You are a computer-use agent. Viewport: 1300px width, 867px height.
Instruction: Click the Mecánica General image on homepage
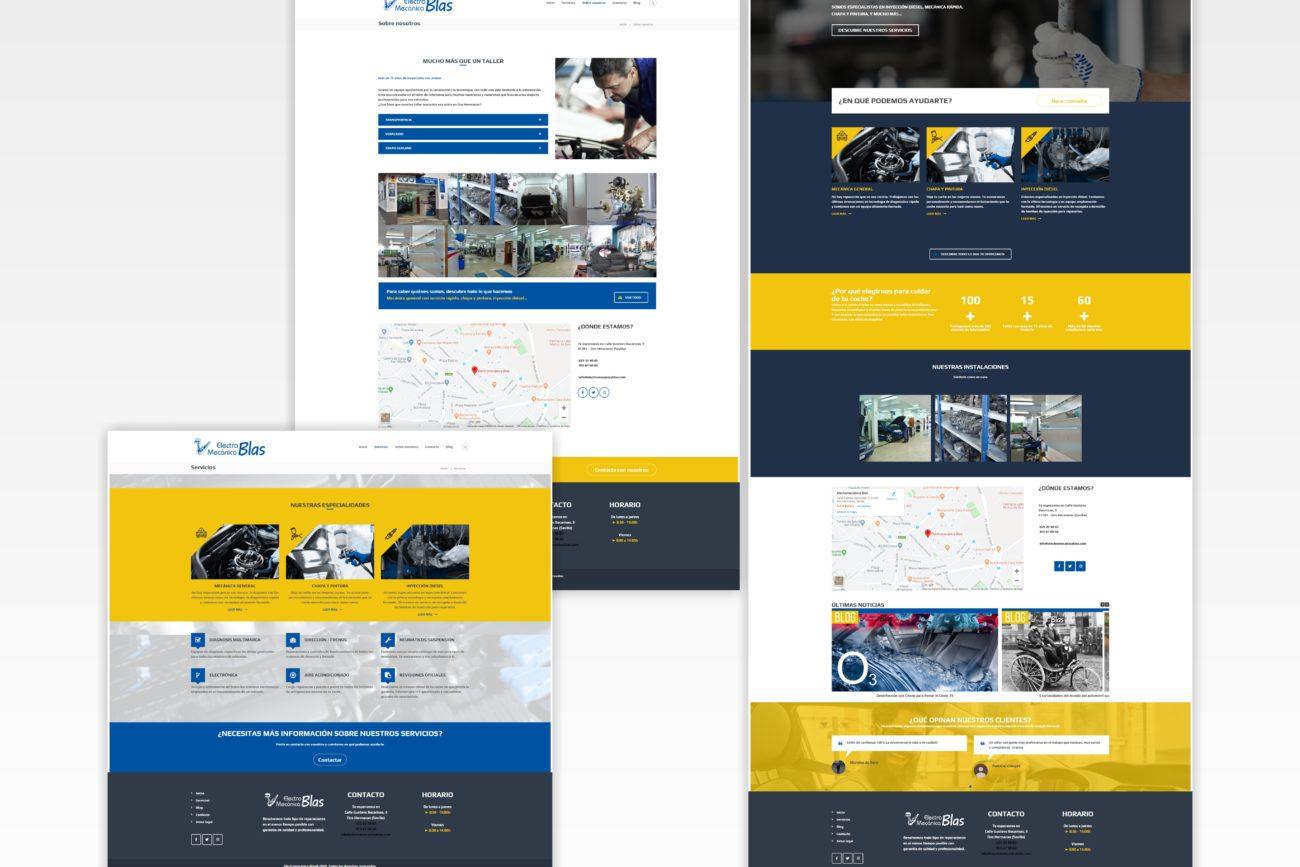pos(875,155)
